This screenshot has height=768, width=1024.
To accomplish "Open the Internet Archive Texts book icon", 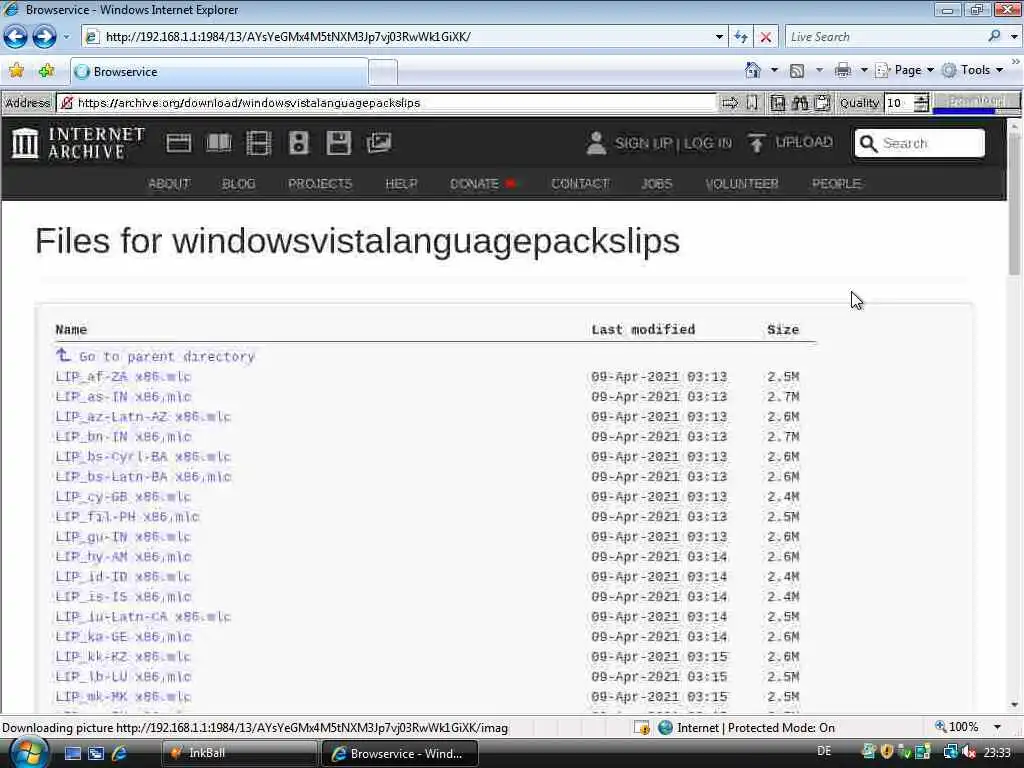I will click(219, 143).
